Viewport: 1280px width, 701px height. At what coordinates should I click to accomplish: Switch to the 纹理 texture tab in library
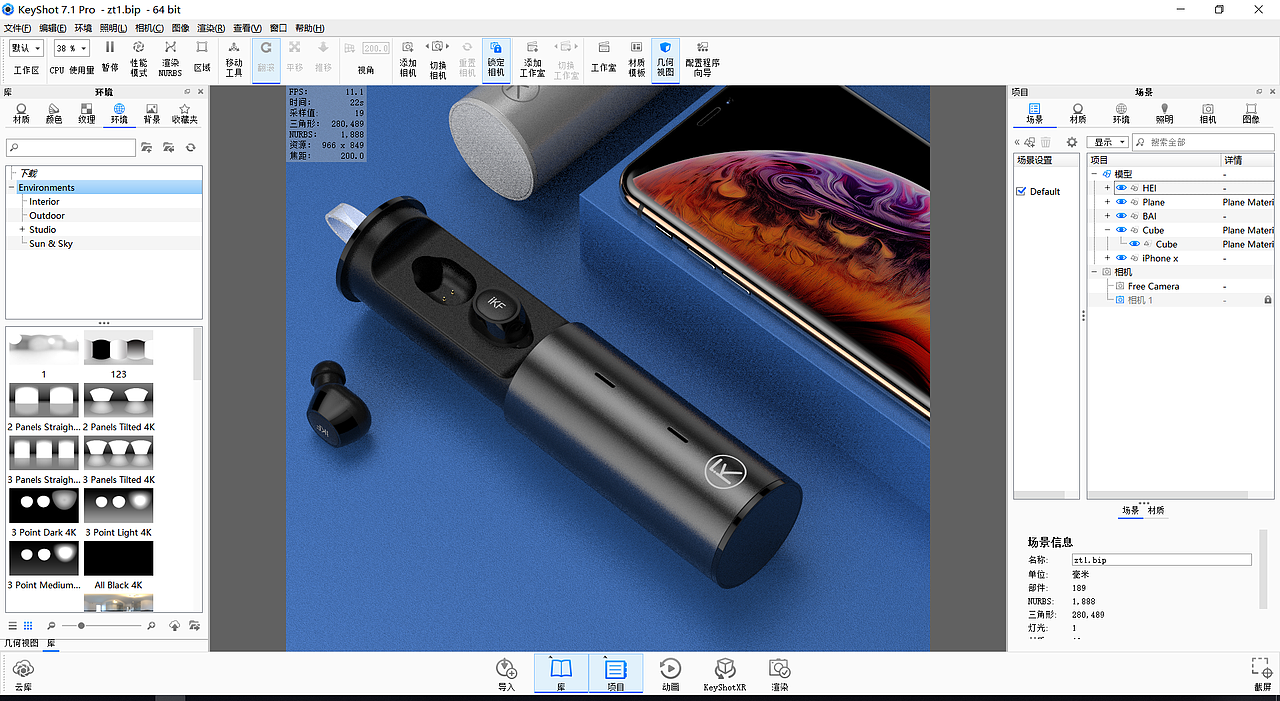click(87, 113)
